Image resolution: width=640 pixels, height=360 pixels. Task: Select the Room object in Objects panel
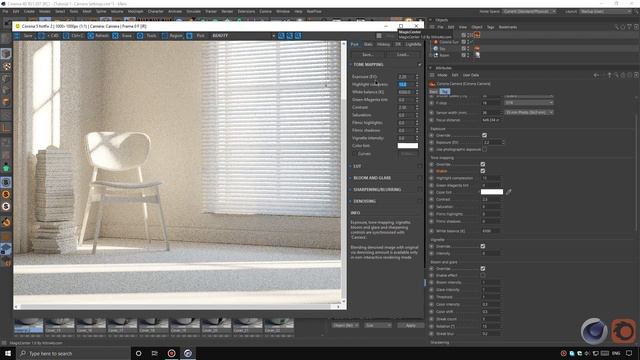click(444, 55)
